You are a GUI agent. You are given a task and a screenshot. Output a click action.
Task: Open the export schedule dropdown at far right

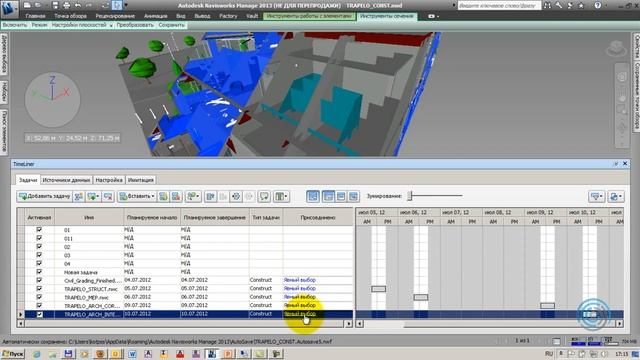pyautogui.click(x=616, y=196)
